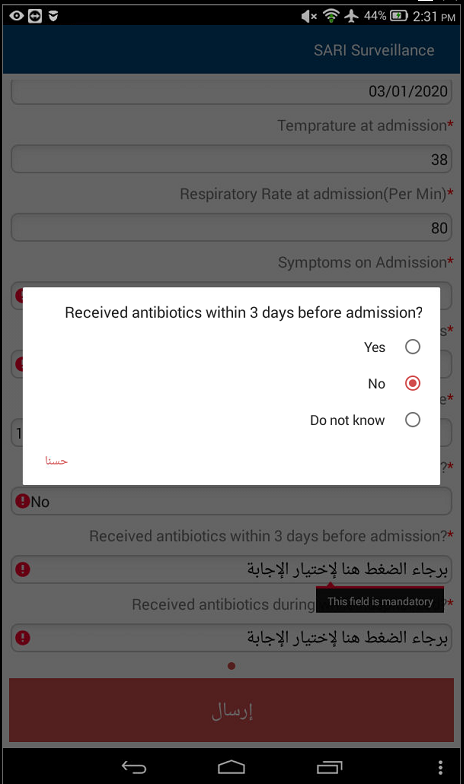Tap the muted speaker icon in status bar
The width and height of the screenshot is (464, 784).
coord(309,16)
